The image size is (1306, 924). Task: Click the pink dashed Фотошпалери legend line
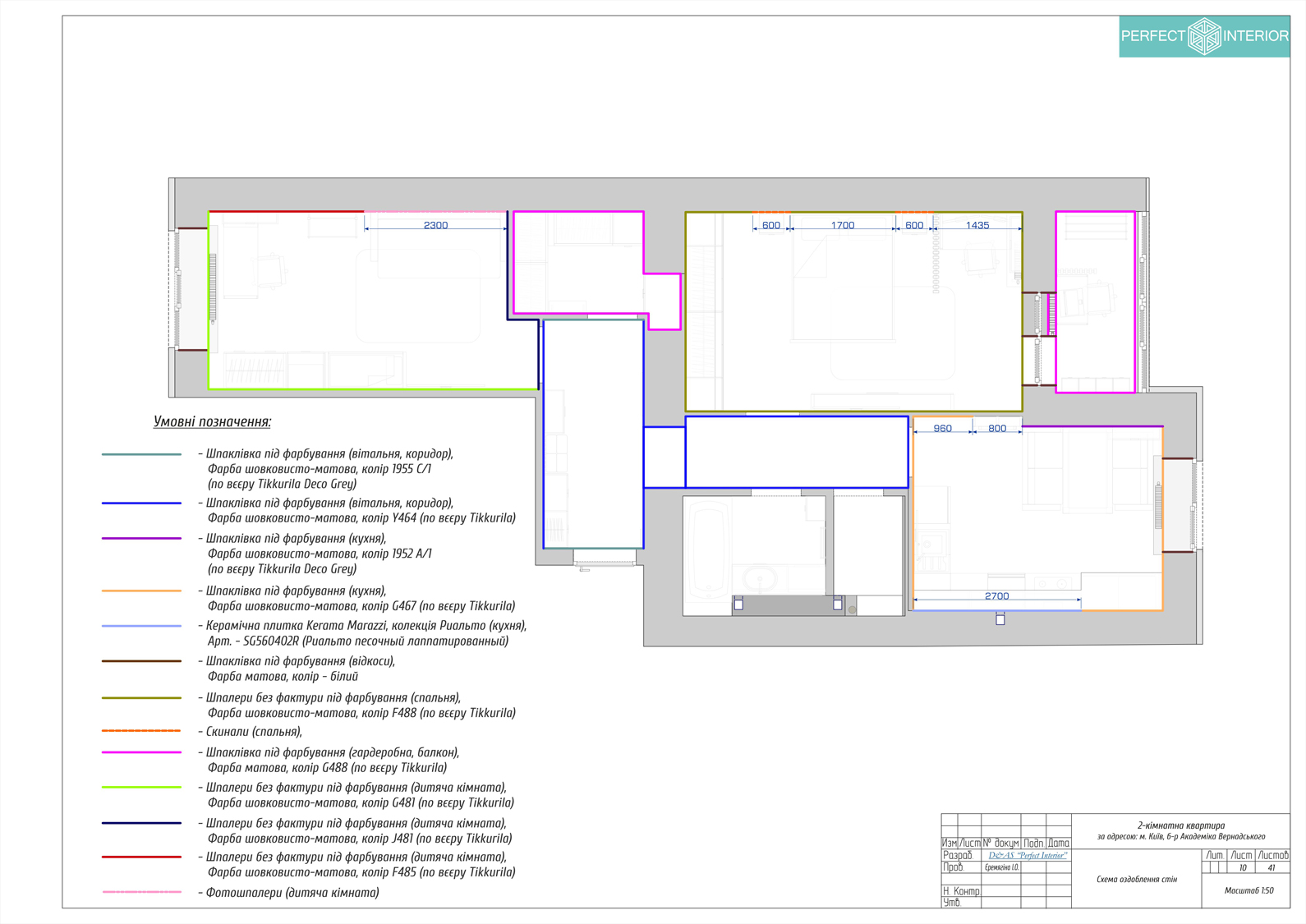tap(141, 893)
